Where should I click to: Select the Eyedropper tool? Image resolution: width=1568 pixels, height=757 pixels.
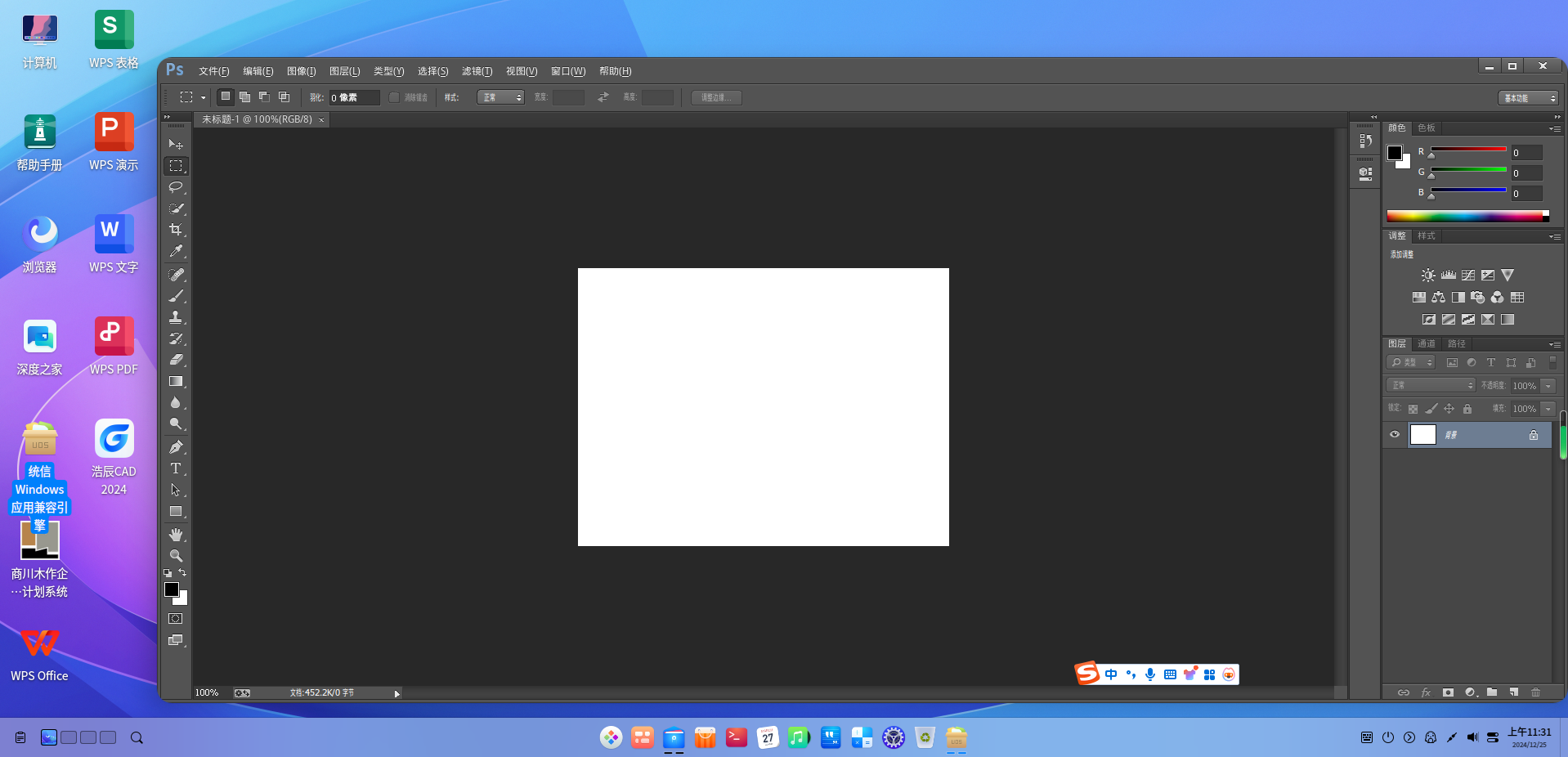point(176,252)
